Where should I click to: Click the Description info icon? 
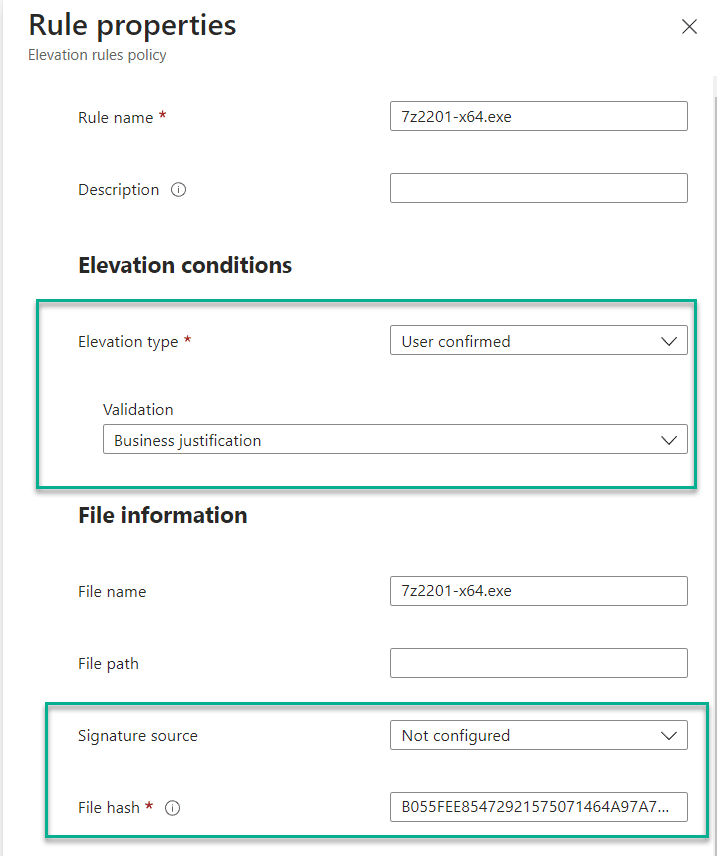pyautogui.click(x=179, y=189)
